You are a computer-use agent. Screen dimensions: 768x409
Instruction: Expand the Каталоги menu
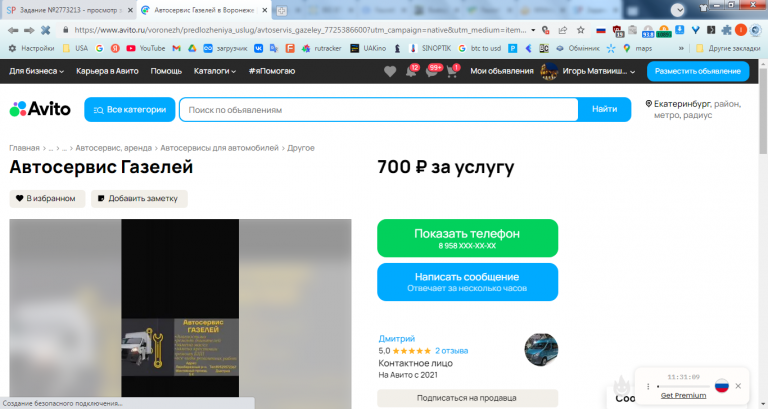click(215, 71)
